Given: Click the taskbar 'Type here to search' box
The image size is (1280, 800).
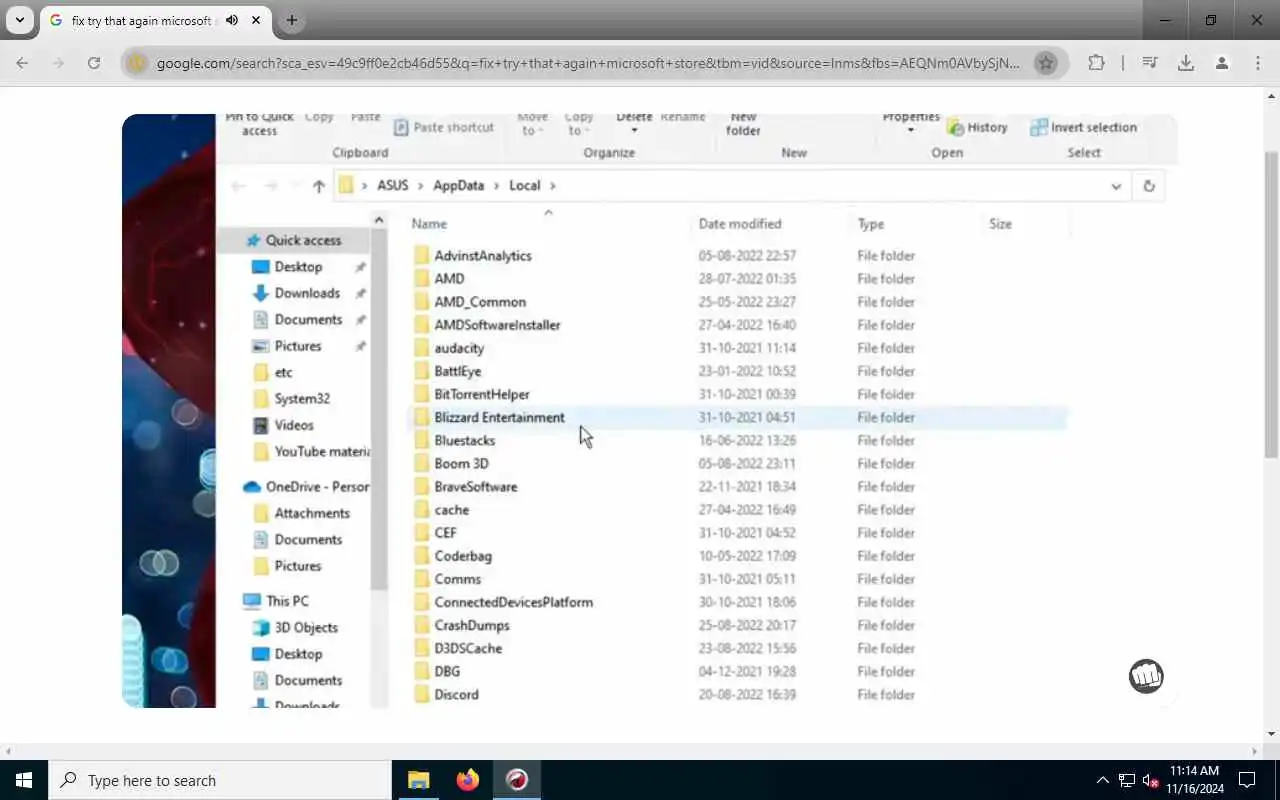Looking at the screenshot, I should 220,780.
